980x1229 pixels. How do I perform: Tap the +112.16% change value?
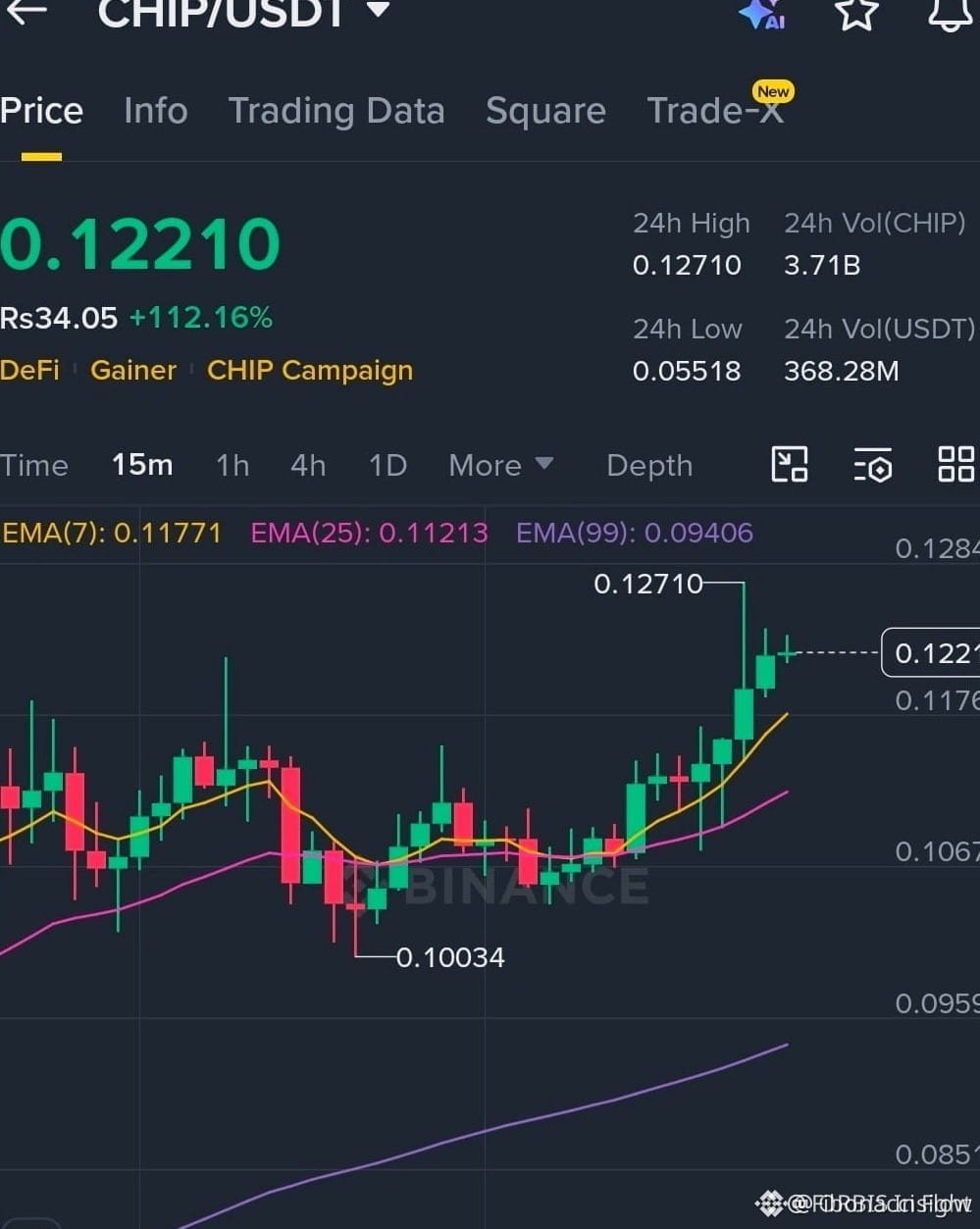(201, 318)
